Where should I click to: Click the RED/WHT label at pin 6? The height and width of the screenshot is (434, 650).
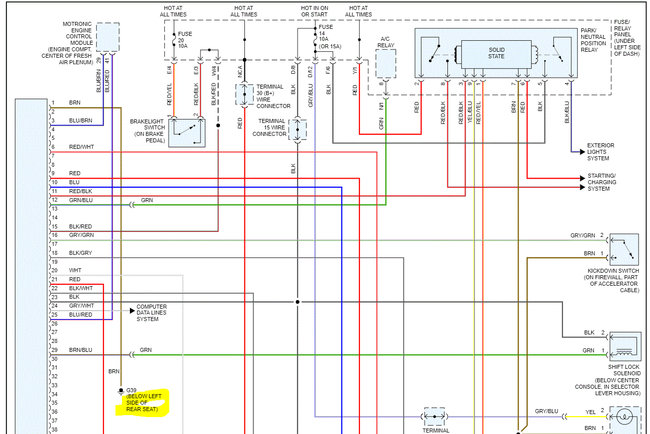point(81,147)
